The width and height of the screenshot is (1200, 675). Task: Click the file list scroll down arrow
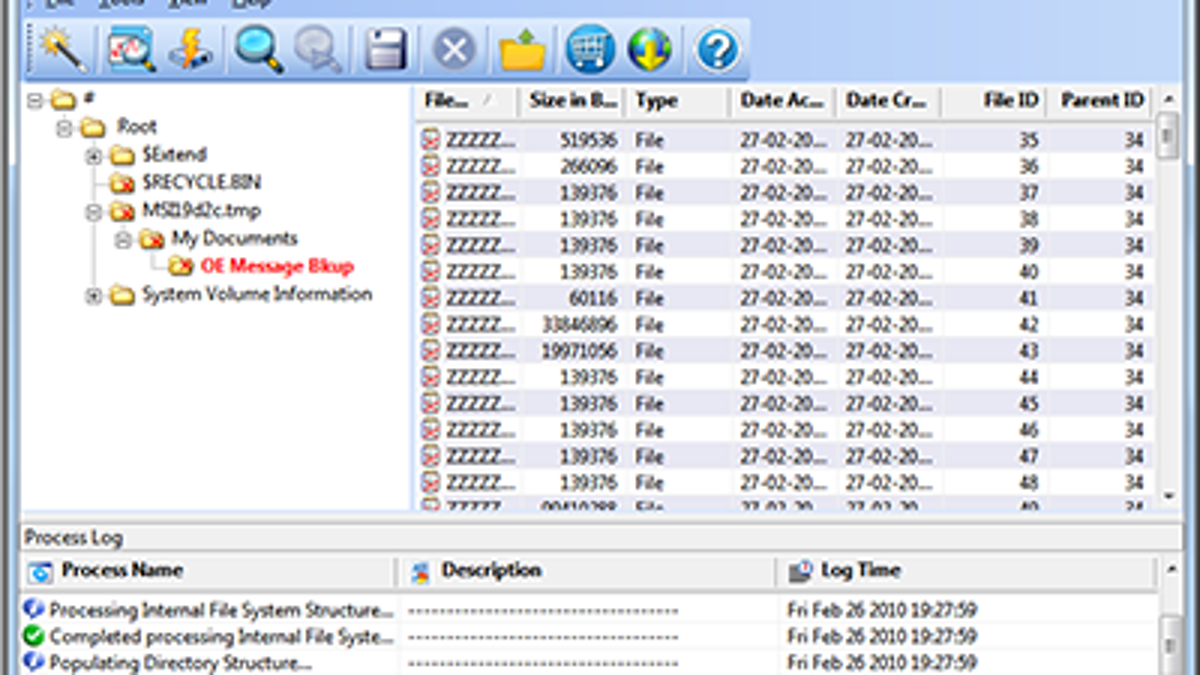pyautogui.click(x=1167, y=495)
